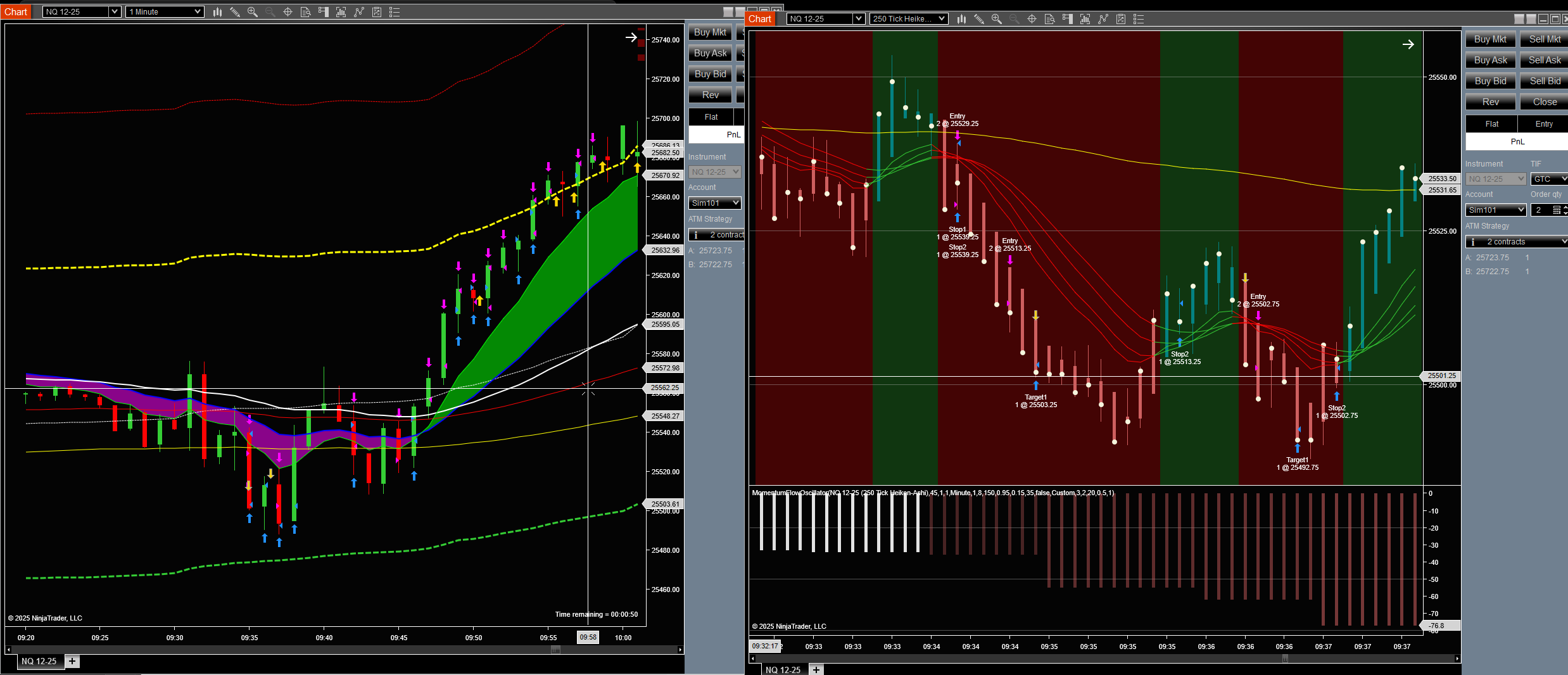1568x675 pixels.
Task: Open the 1 Minute interval dropdown
Action: pyautogui.click(x=165, y=12)
